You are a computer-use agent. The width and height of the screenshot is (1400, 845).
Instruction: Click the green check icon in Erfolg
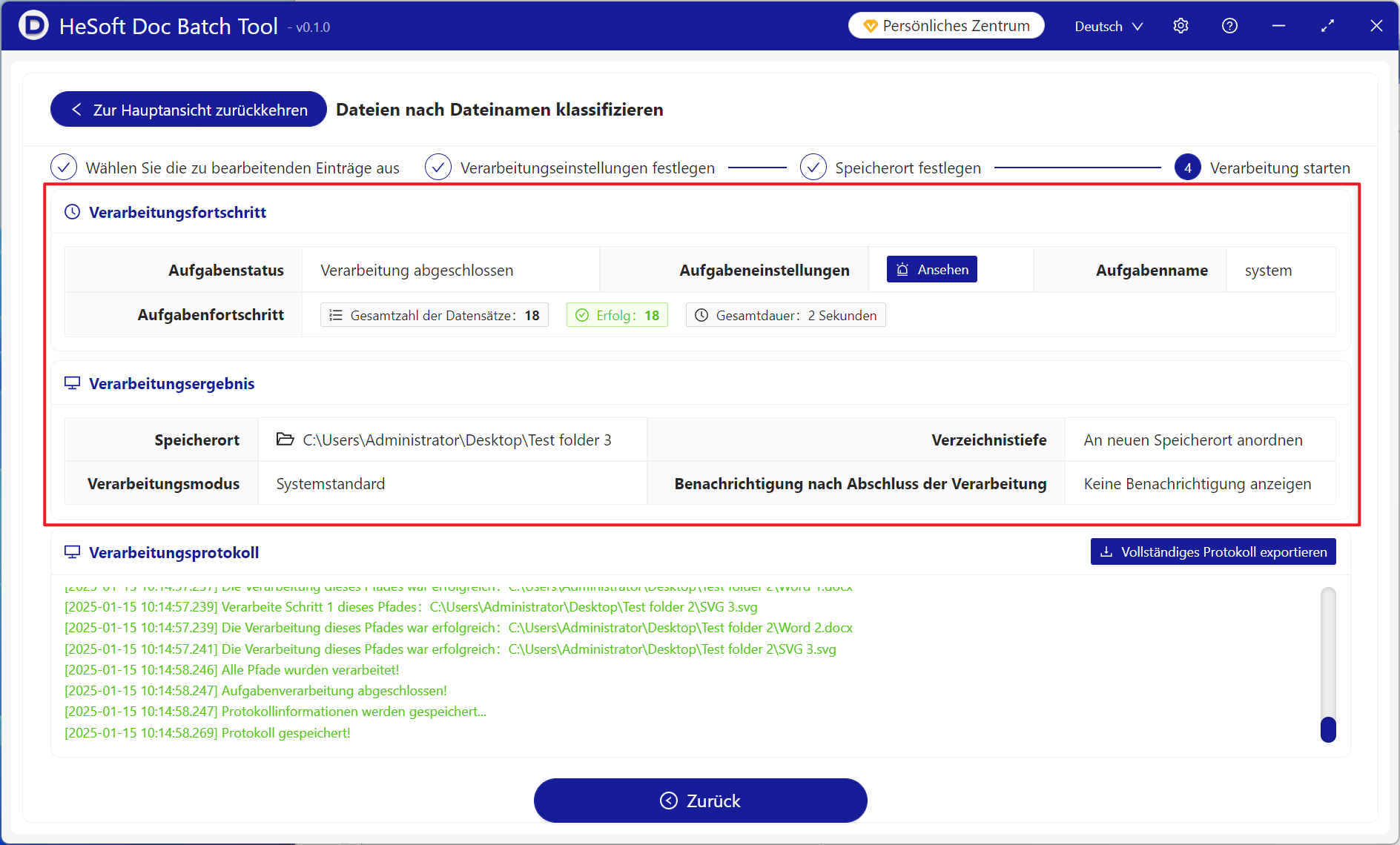(582, 315)
